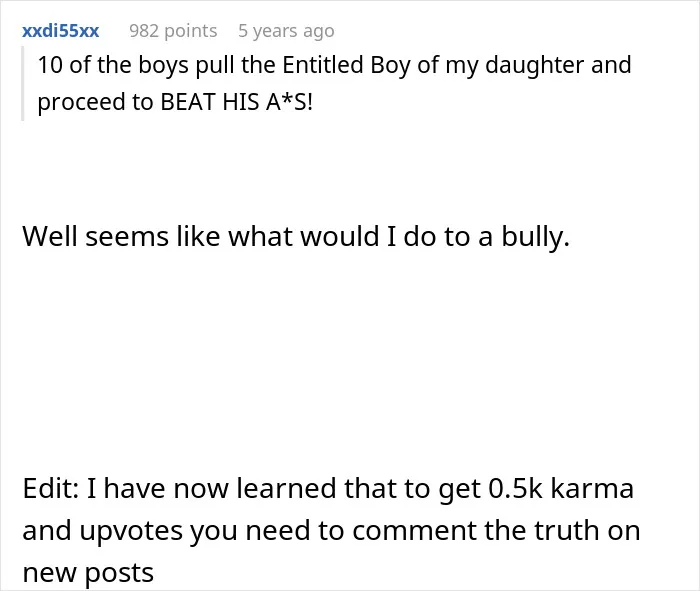Image resolution: width=700 pixels, height=591 pixels.
Task: Click the word 'points' next to 982
Action: coord(191,31)
